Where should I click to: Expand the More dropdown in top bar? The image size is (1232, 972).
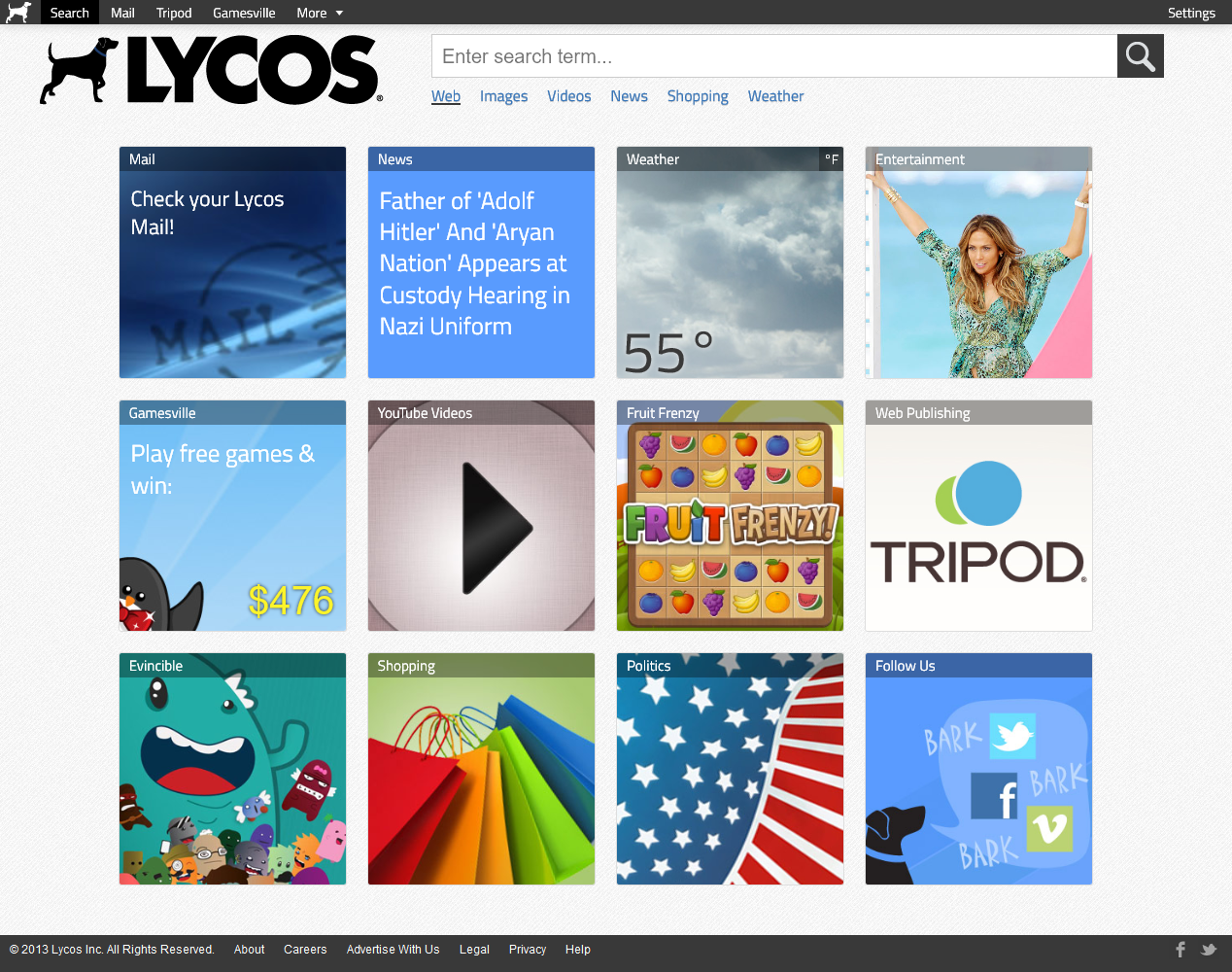click(x=320, y=13)
